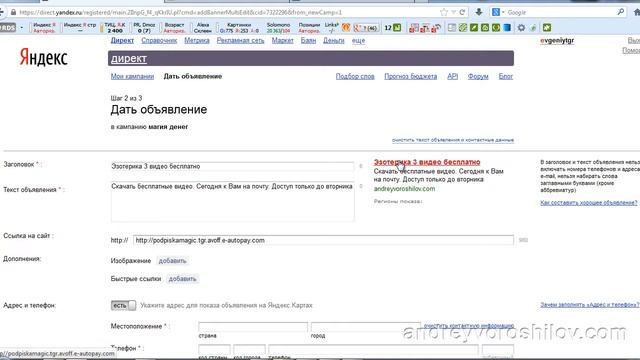Click the RDS bar settings gear icon
640x360 pixels.
coord(521,28)
